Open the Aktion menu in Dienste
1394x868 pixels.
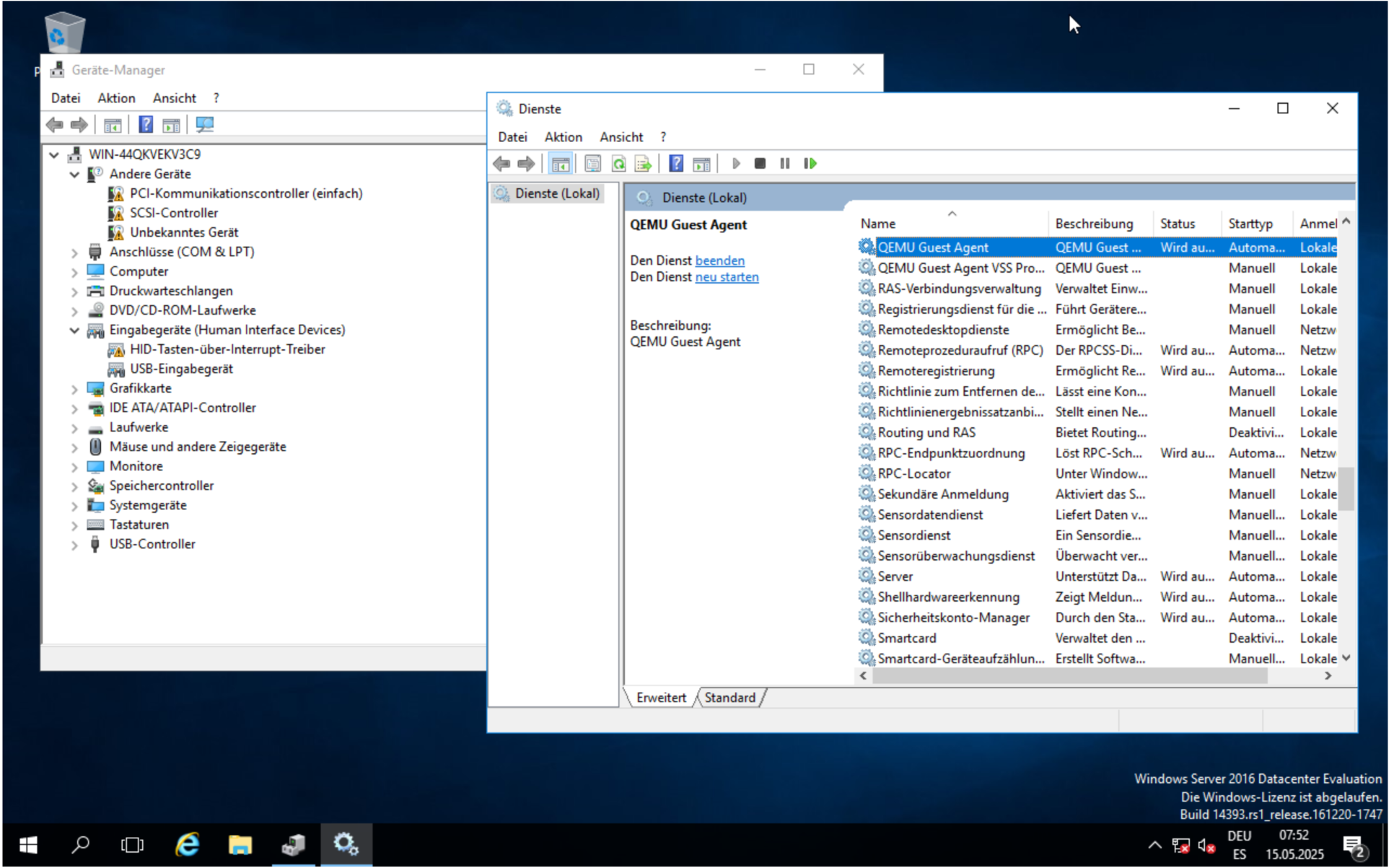pos(564,137)
